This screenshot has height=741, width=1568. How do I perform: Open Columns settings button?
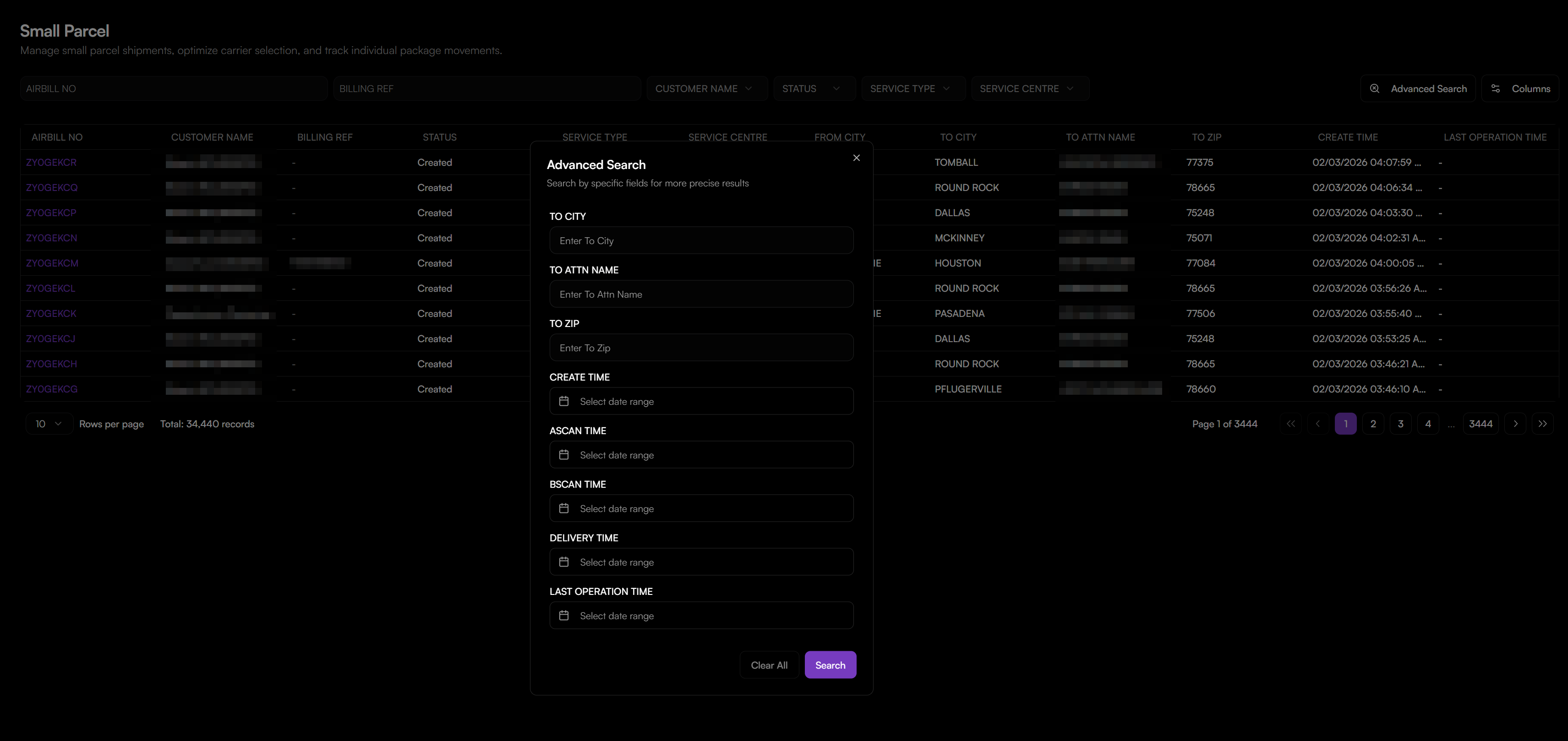click(x=1519, y=89)
